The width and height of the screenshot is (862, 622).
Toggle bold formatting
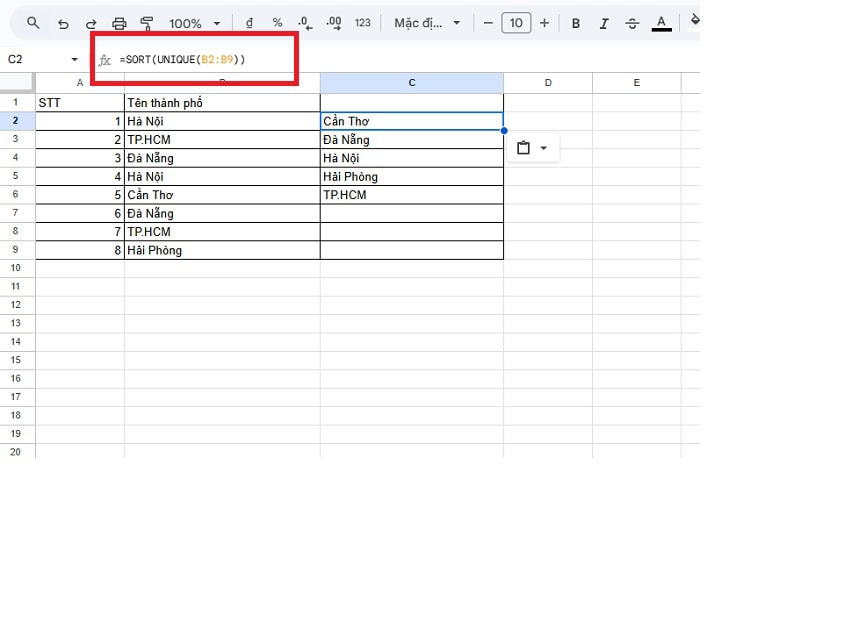tap(576, 22)
